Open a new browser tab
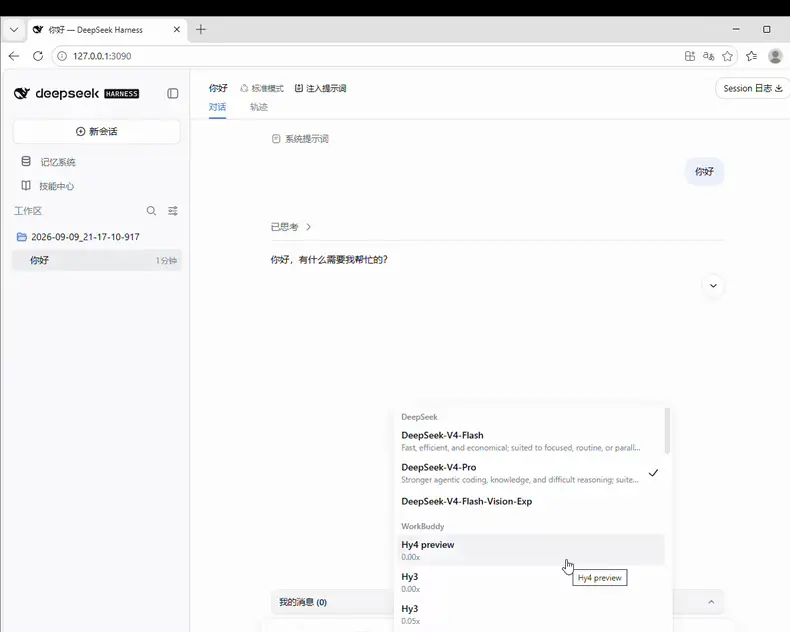 pos(201,30)
